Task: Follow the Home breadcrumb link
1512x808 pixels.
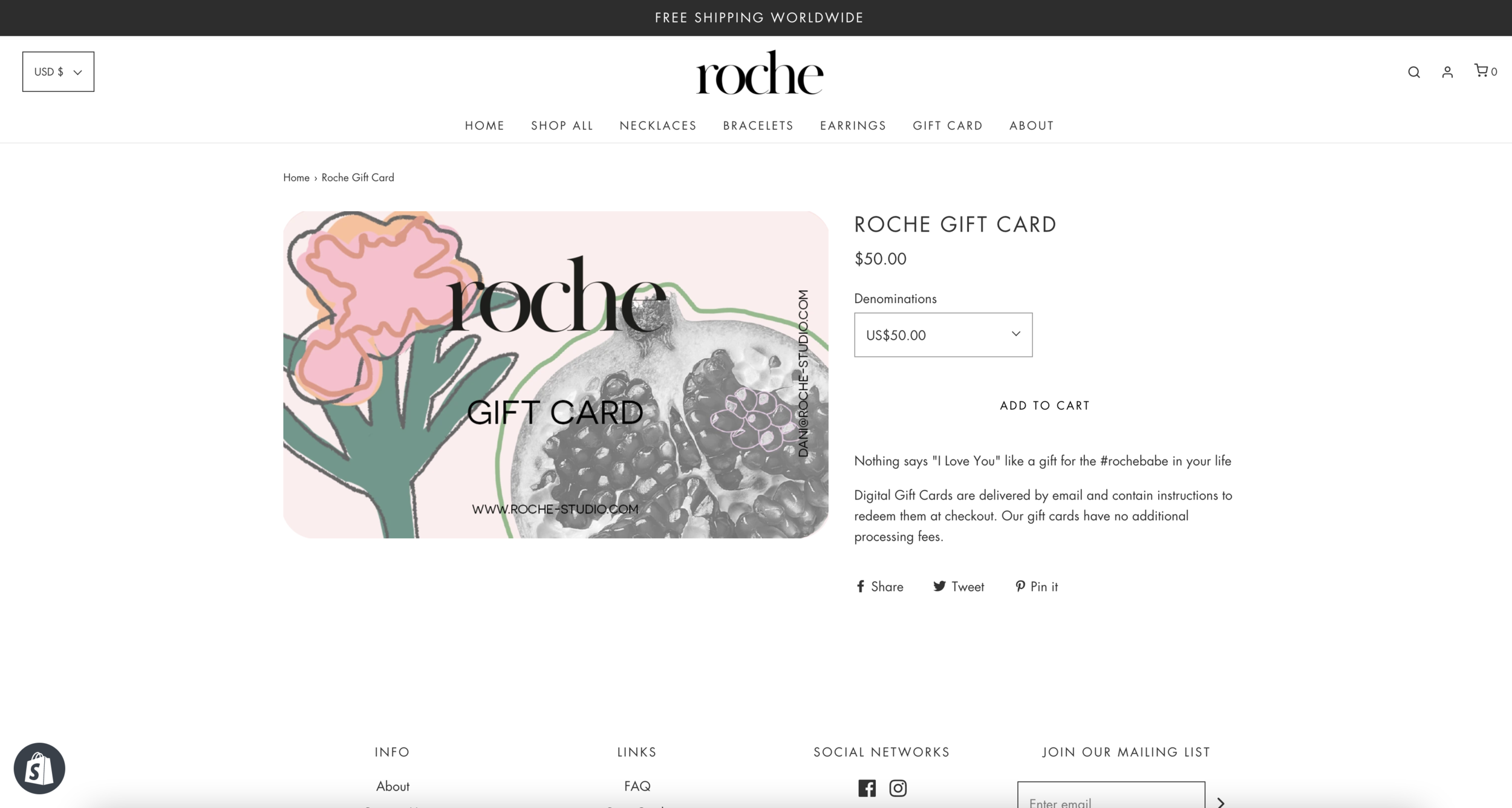Action: tap(296, 177)
